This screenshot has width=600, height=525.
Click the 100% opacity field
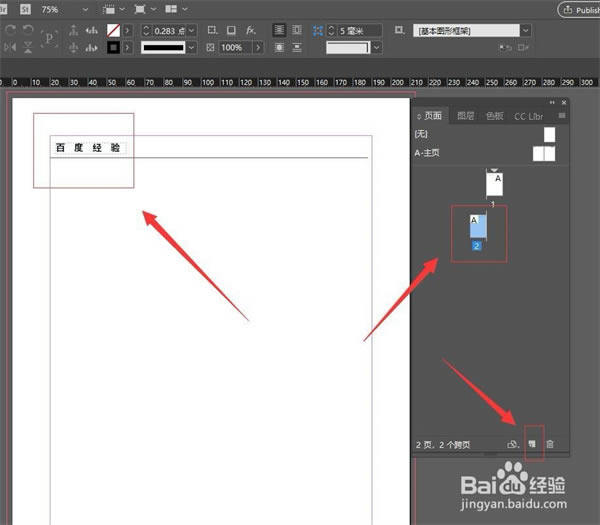(236, 47)
